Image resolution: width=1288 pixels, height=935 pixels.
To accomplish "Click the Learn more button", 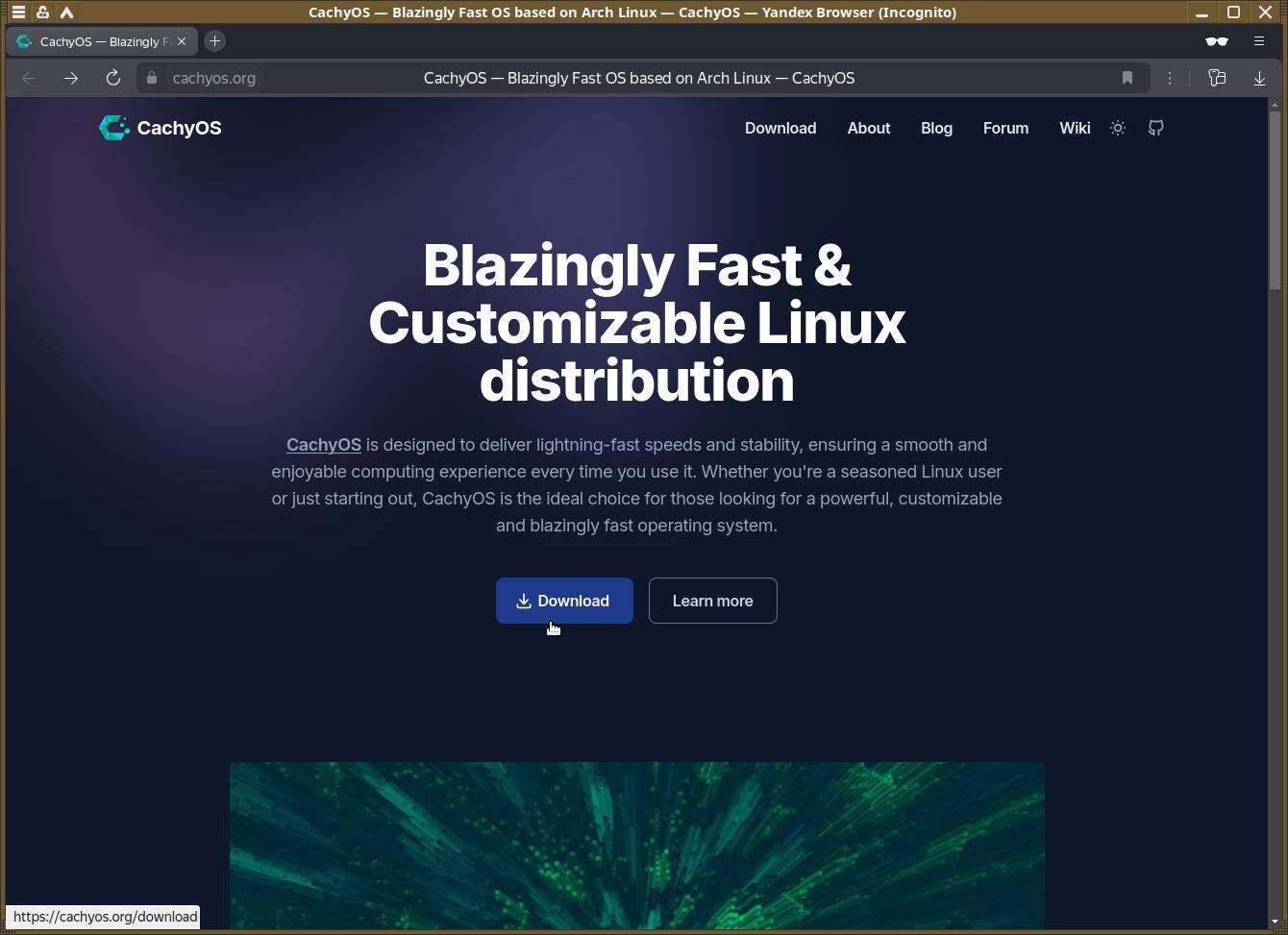I will [x=713, y=601].
